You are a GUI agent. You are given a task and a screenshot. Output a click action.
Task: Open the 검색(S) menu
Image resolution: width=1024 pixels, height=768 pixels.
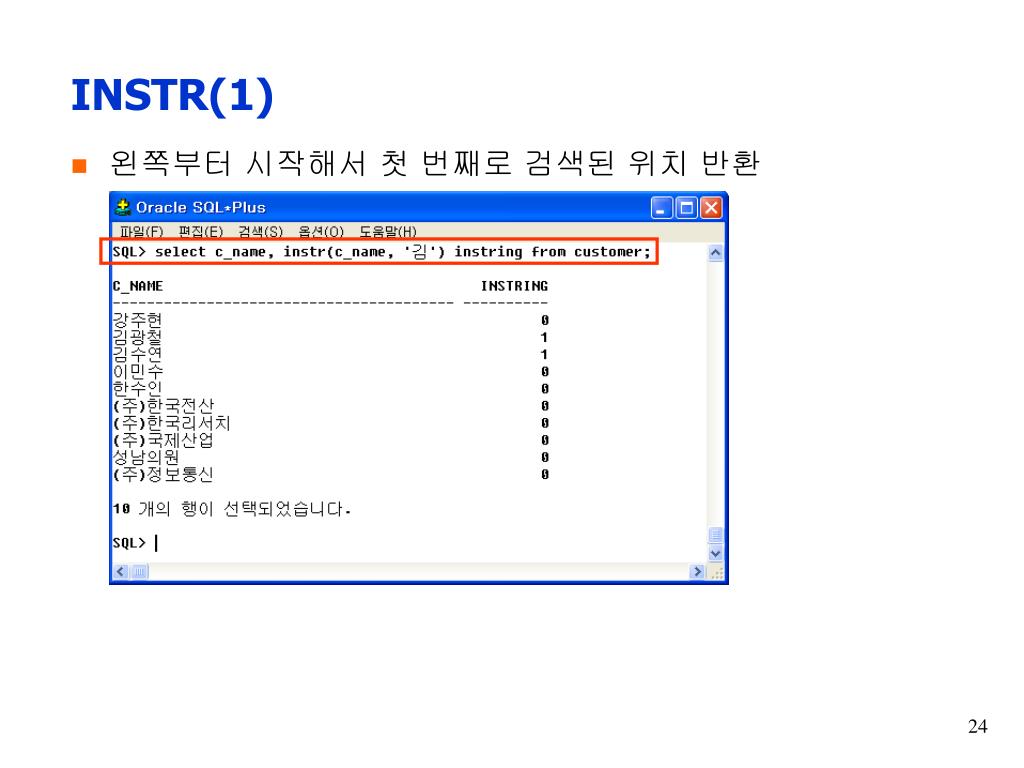pyautogui.click(x=260, y=231)
